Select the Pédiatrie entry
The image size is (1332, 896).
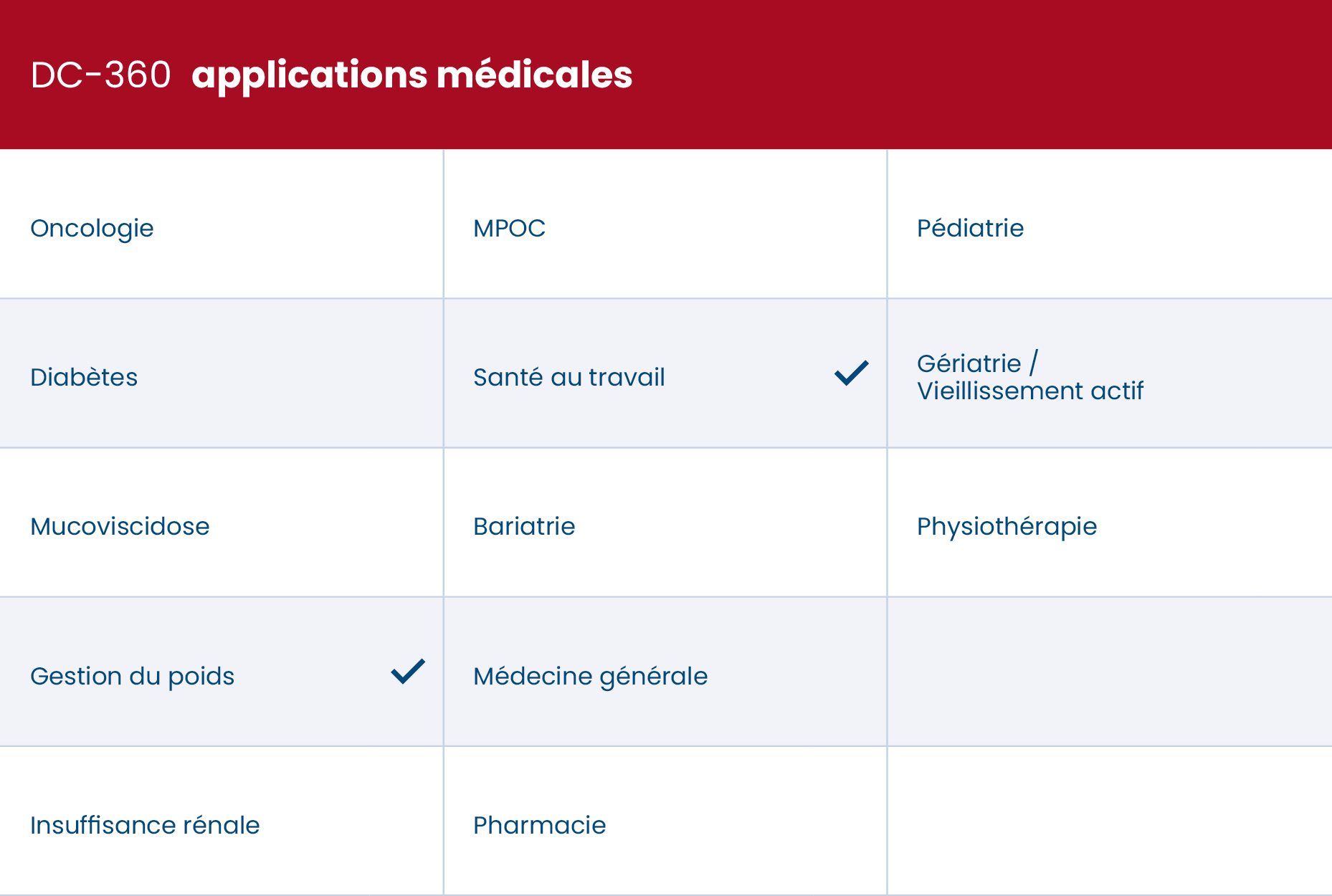point(970,229)
